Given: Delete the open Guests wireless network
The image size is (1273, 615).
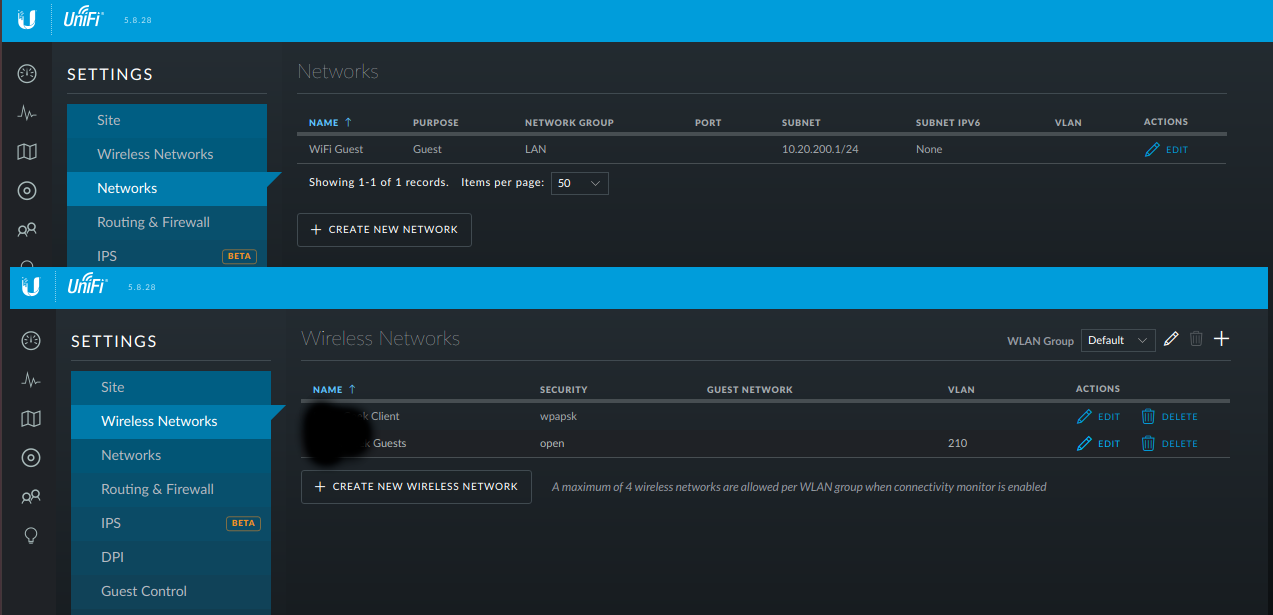Looking at the screenshot, I should click(1168, 444).
